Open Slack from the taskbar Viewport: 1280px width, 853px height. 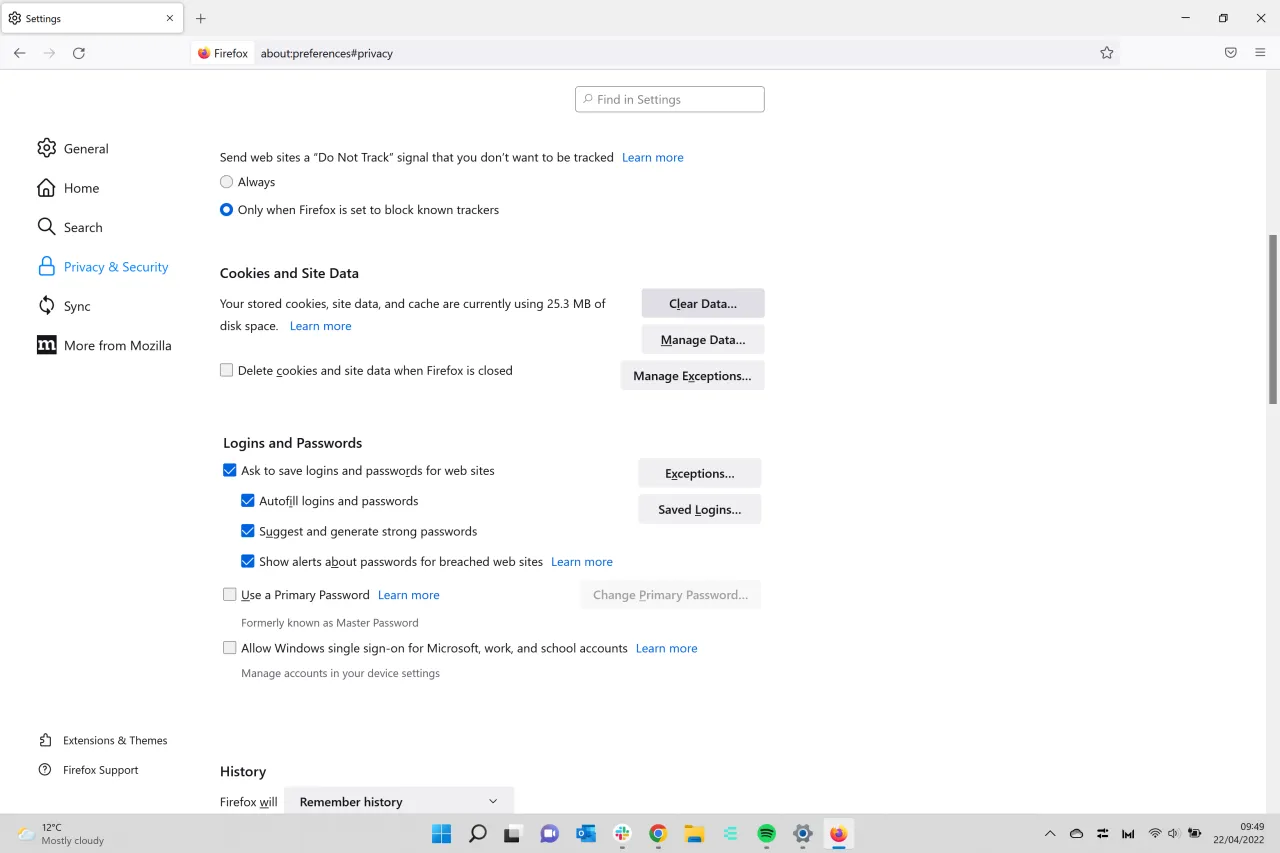click(622, 833)
